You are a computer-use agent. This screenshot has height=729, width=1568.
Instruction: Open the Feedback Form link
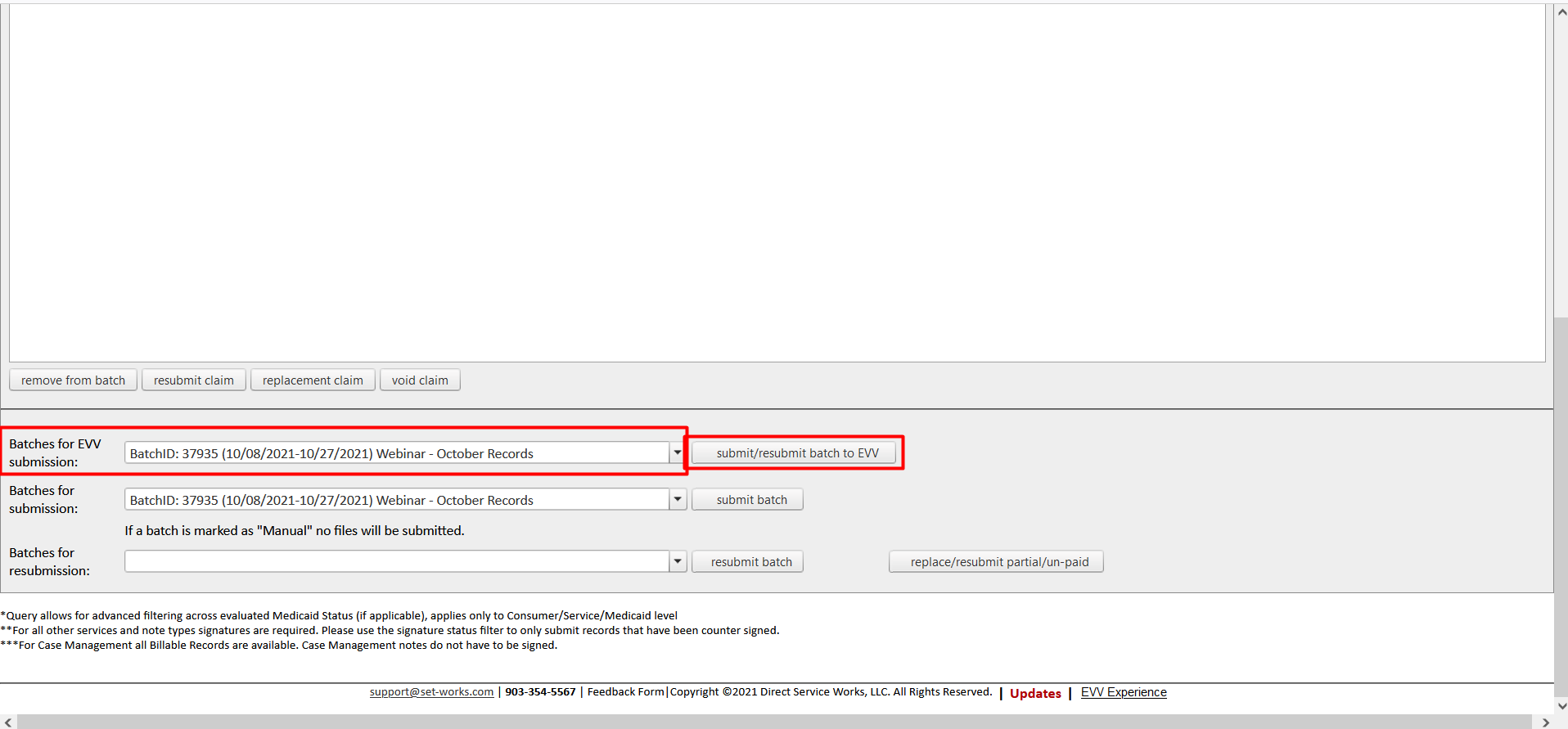(x=625, y=692)
